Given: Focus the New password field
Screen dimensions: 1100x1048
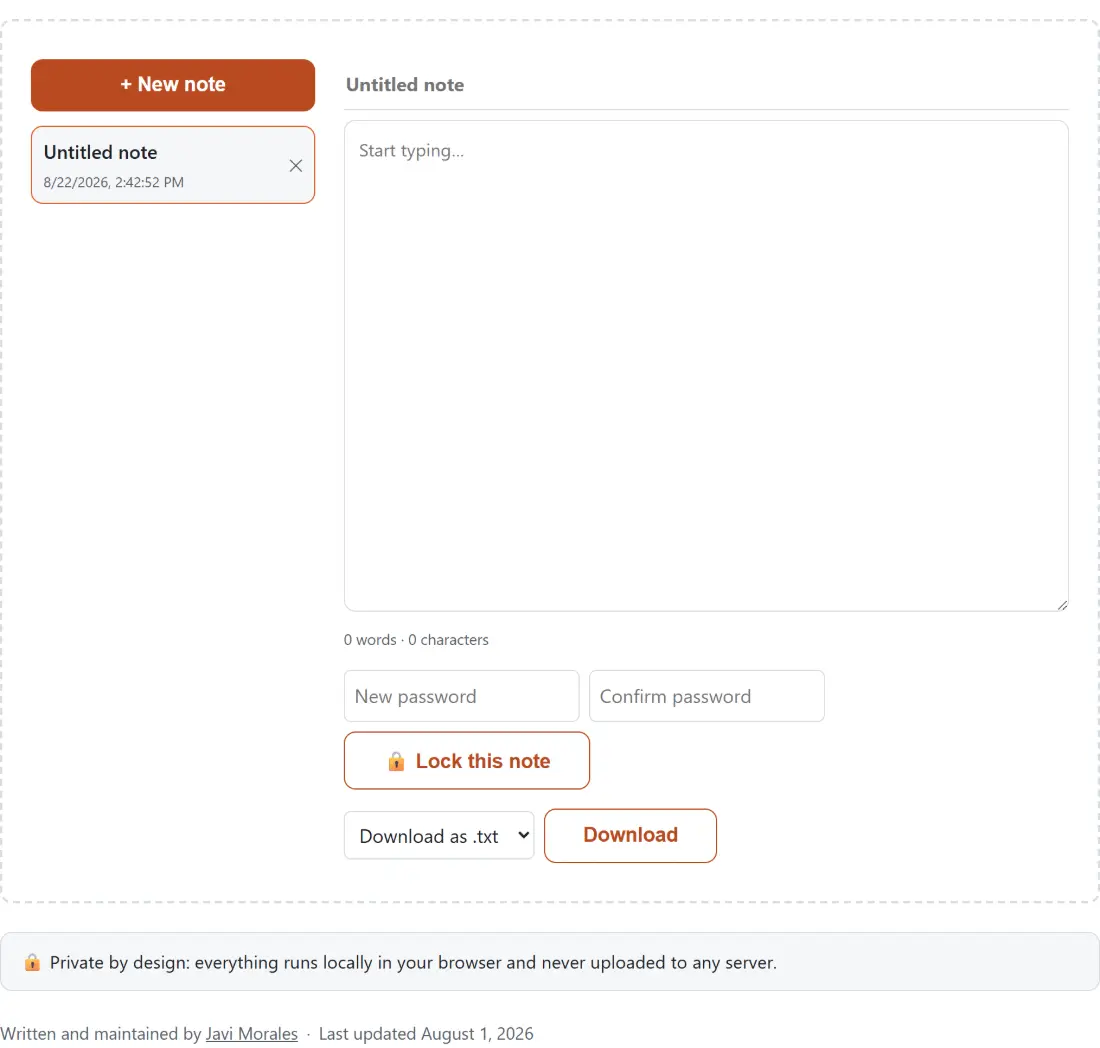Looking at the screenshot, I should (462, 696).
